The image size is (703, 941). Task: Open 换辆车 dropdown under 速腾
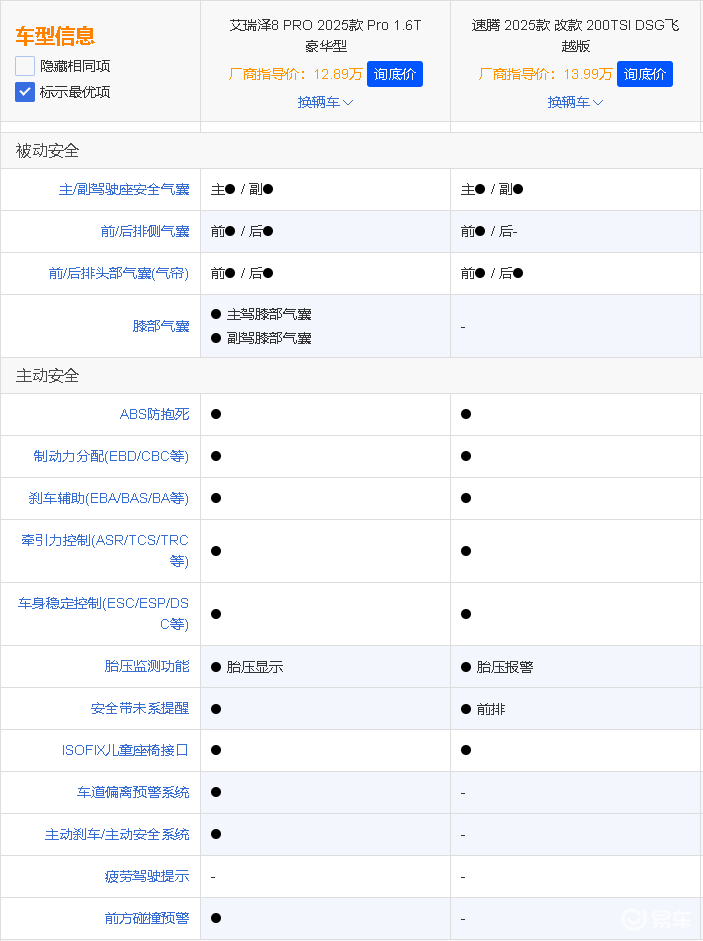click(x=575, y=102)
